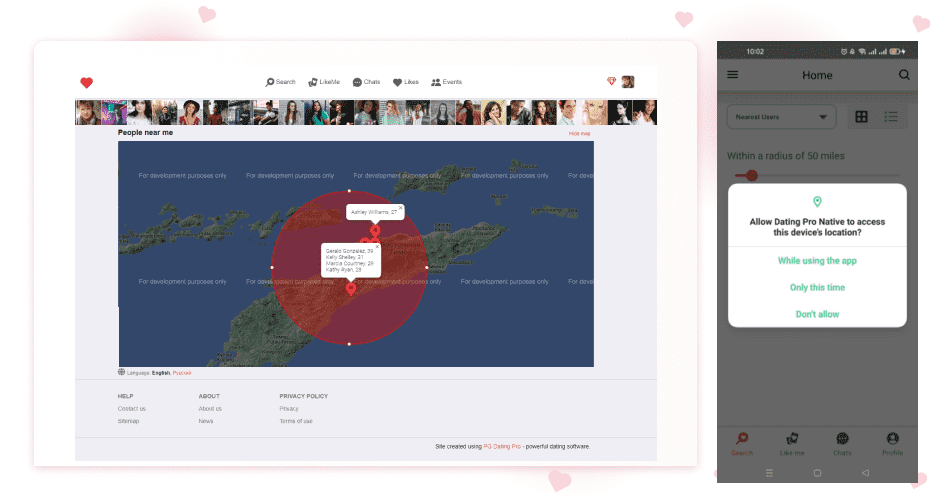940x500 pixels.
Task: Expand the Nearest Users dropdown
Action: 781,117
